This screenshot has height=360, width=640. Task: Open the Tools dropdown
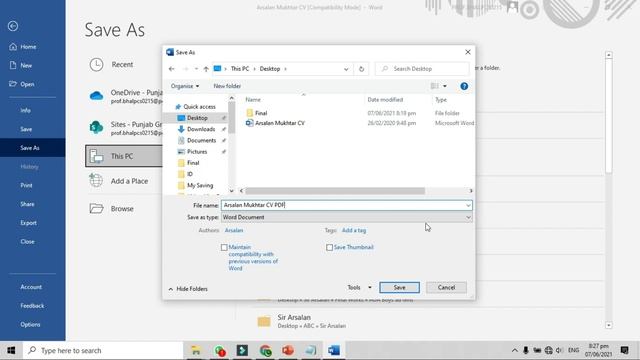point(359,287)
